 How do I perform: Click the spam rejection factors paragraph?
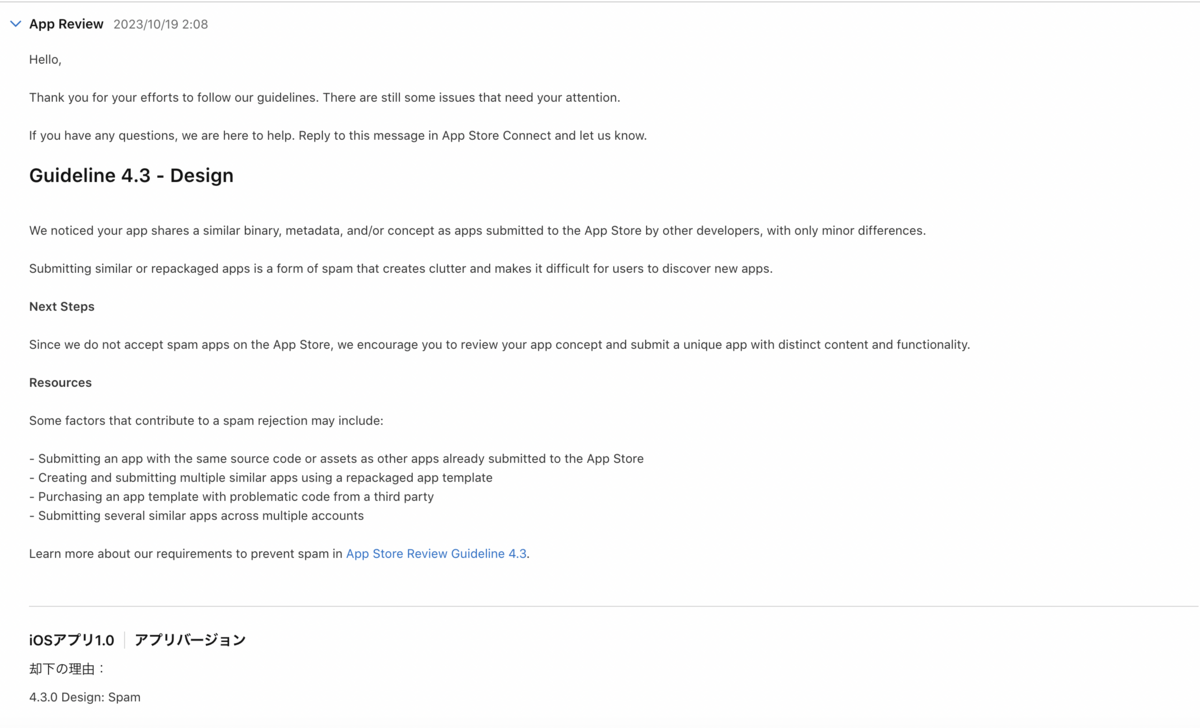(206, 420)
